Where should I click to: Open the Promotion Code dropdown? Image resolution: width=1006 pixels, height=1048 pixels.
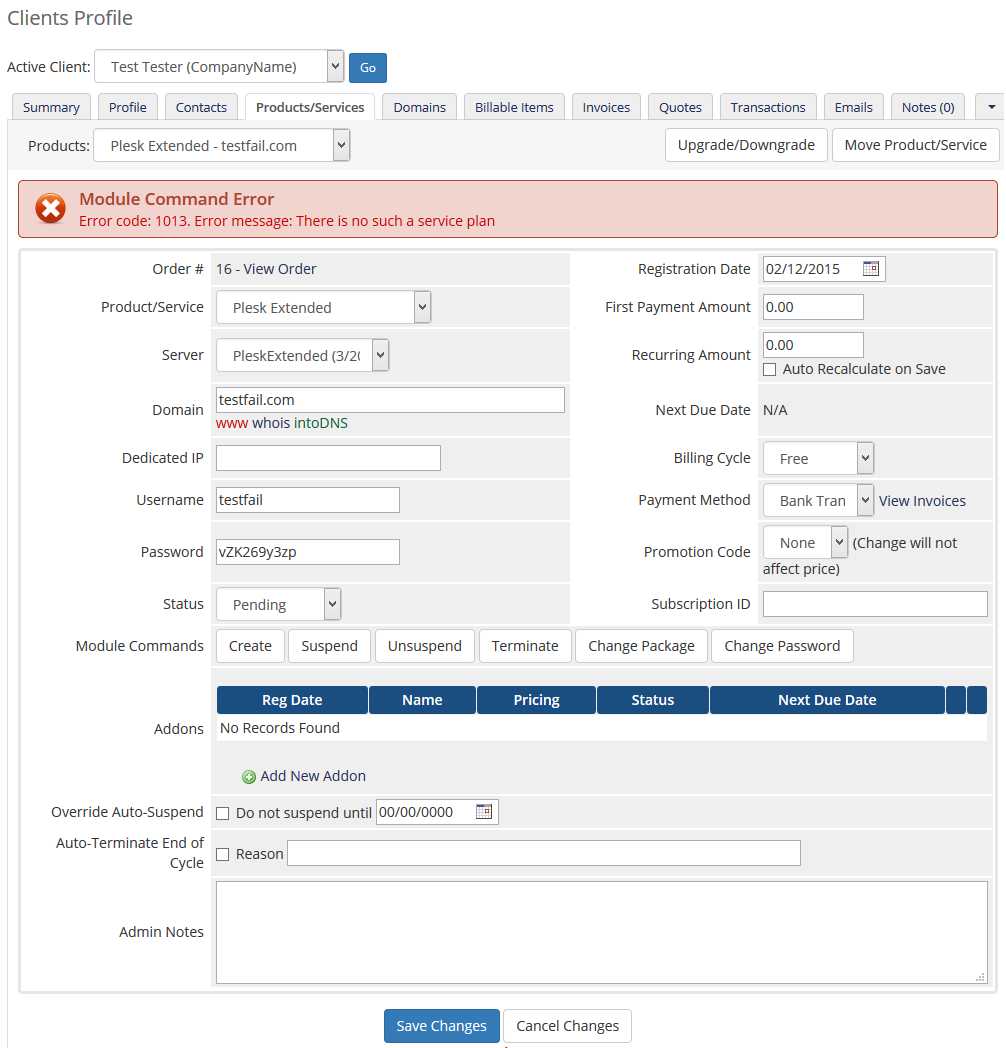(x=805, y=543)
